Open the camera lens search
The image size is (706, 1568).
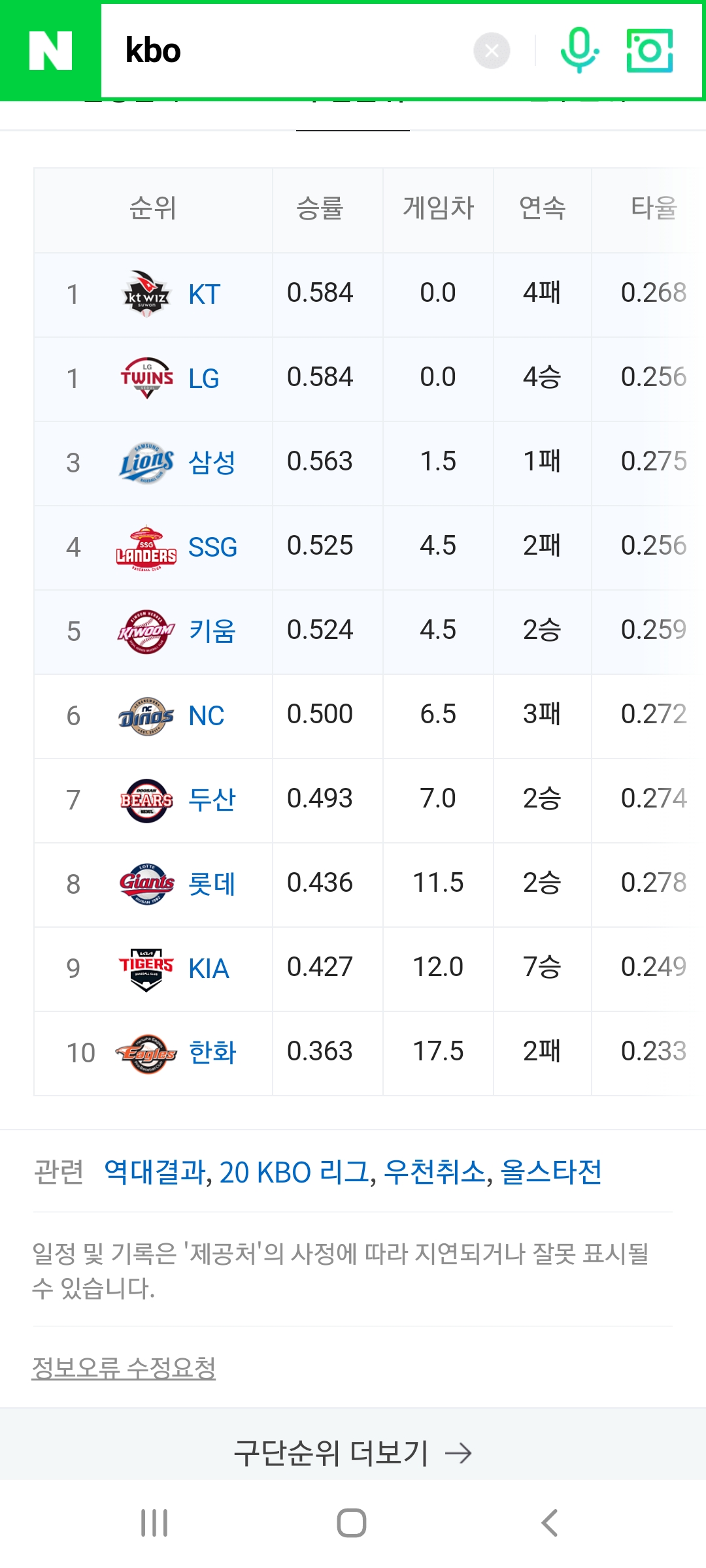[x=649, y=50]
